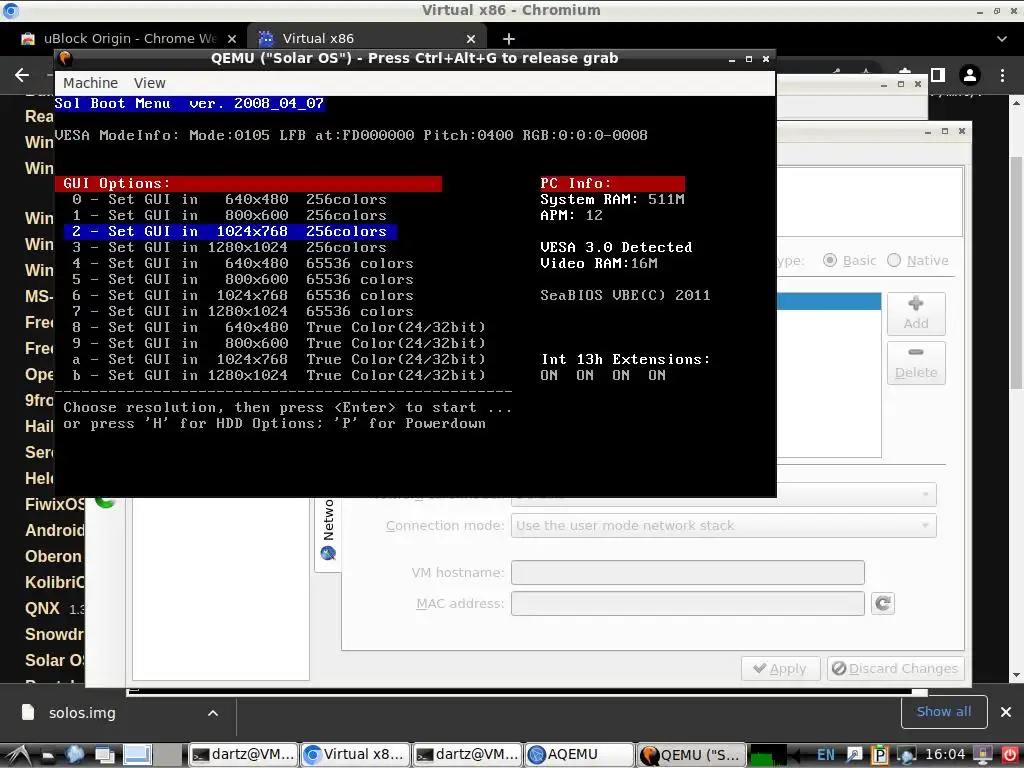Click the Delete network card button

pos(916,362)
